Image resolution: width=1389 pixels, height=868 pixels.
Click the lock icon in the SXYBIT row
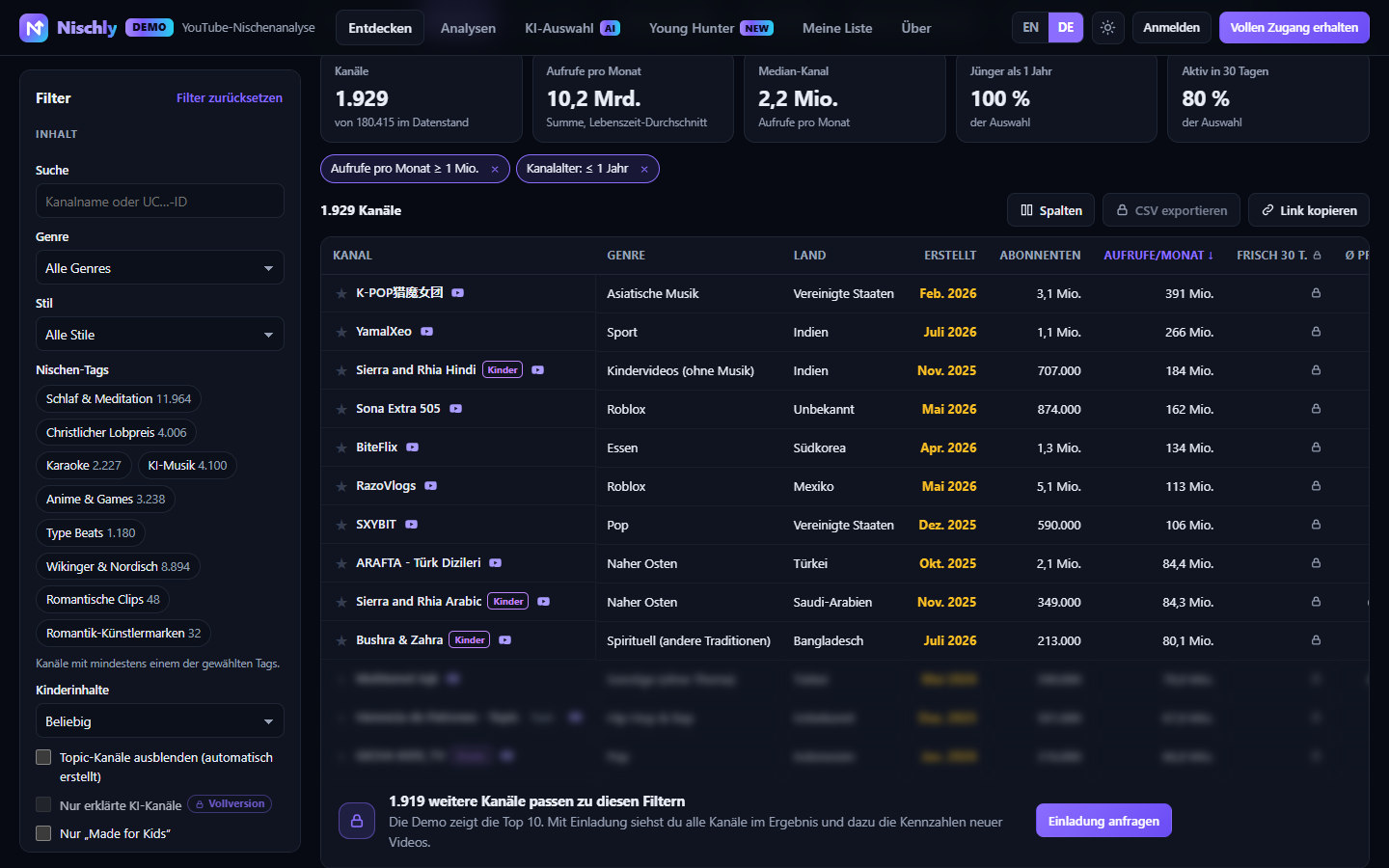(x=1316, y=525)
